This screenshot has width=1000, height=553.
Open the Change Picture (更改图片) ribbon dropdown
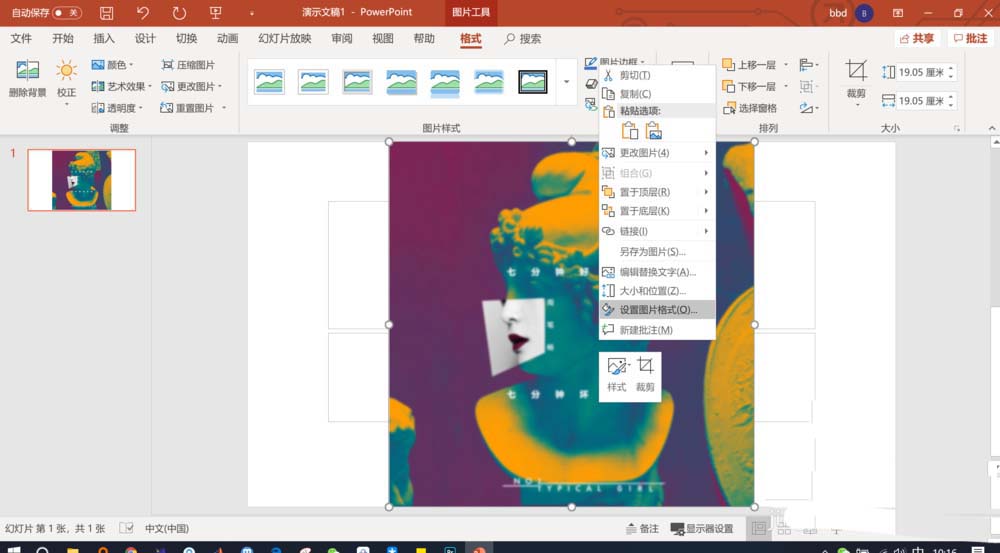click(x=191, y=86)
